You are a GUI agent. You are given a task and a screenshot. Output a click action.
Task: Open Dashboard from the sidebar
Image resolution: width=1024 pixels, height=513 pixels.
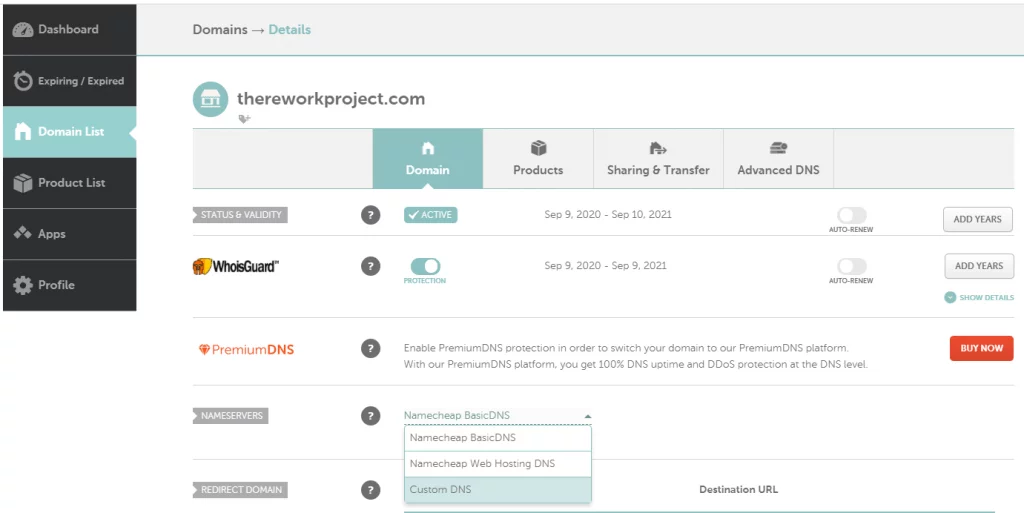click(x=69, y=29)
